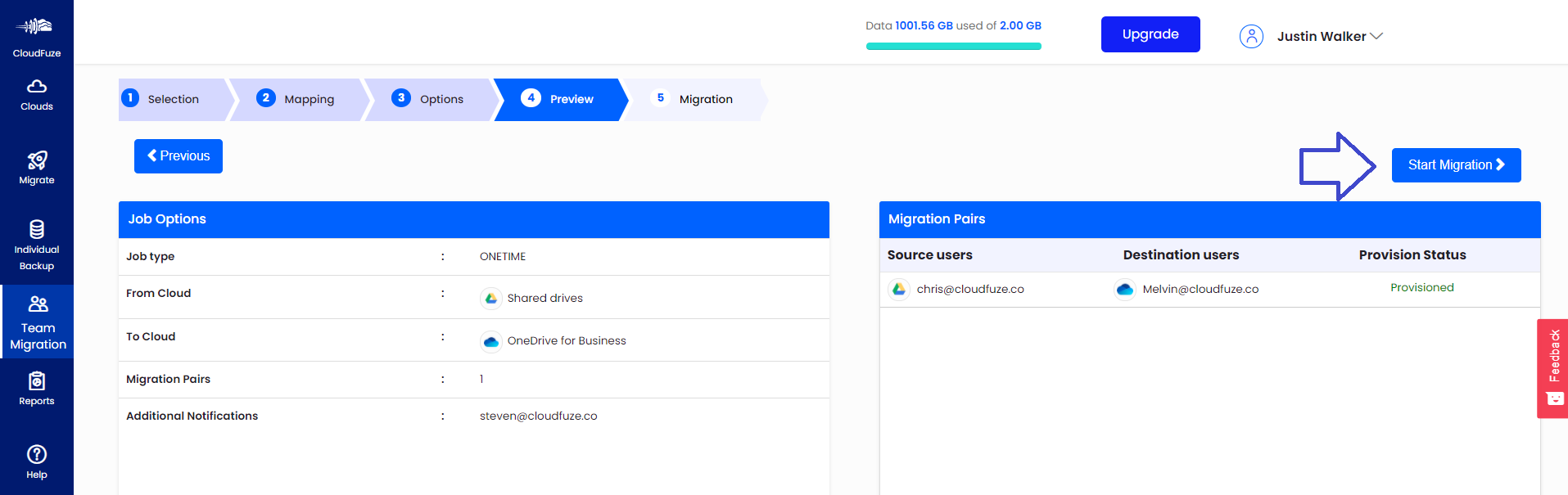Click OneDrive for Business text

(567, 340)
